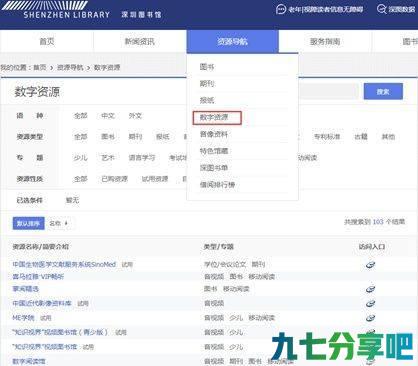Click the 默认排序 sort button
This screenshot has width=418, height=366.
tap(28, 223)
